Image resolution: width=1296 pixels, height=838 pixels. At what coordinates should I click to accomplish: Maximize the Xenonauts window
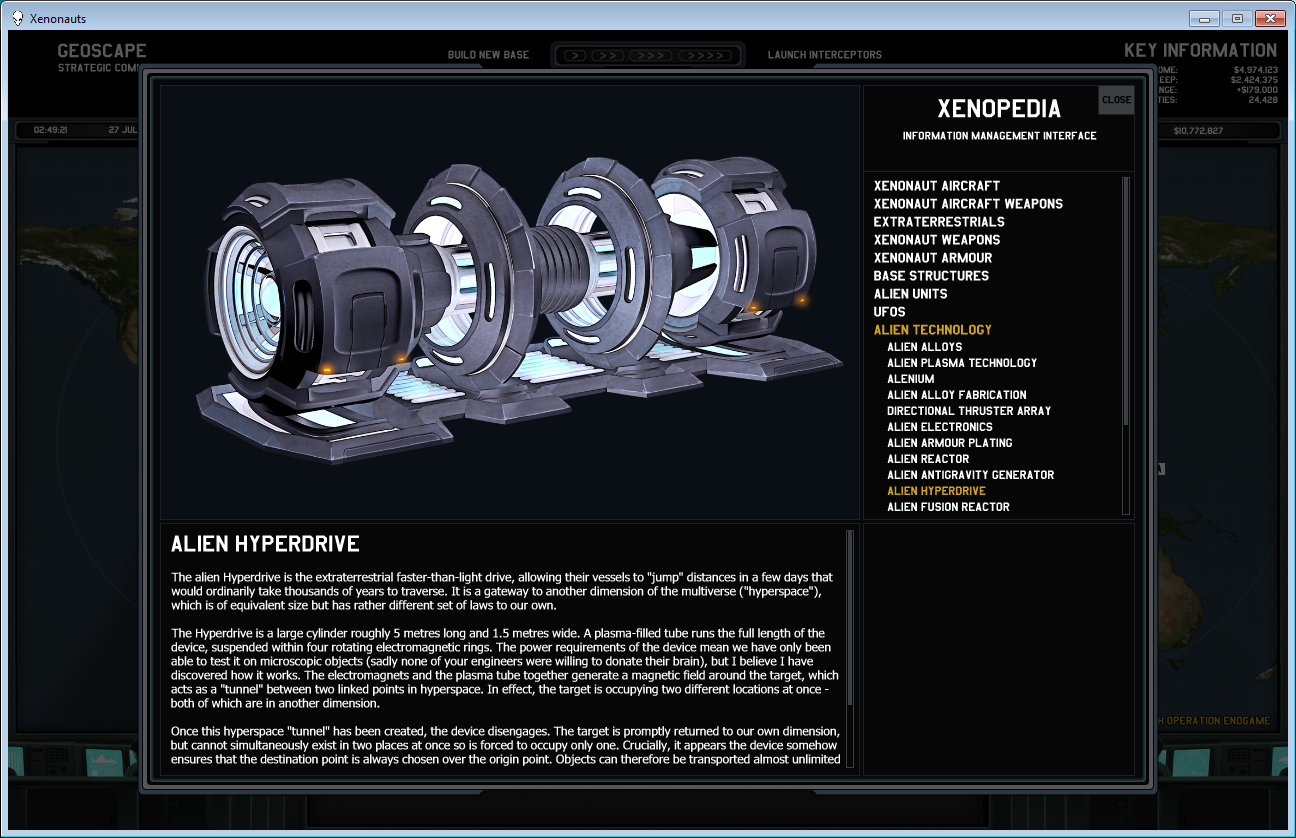point(1237,18)
